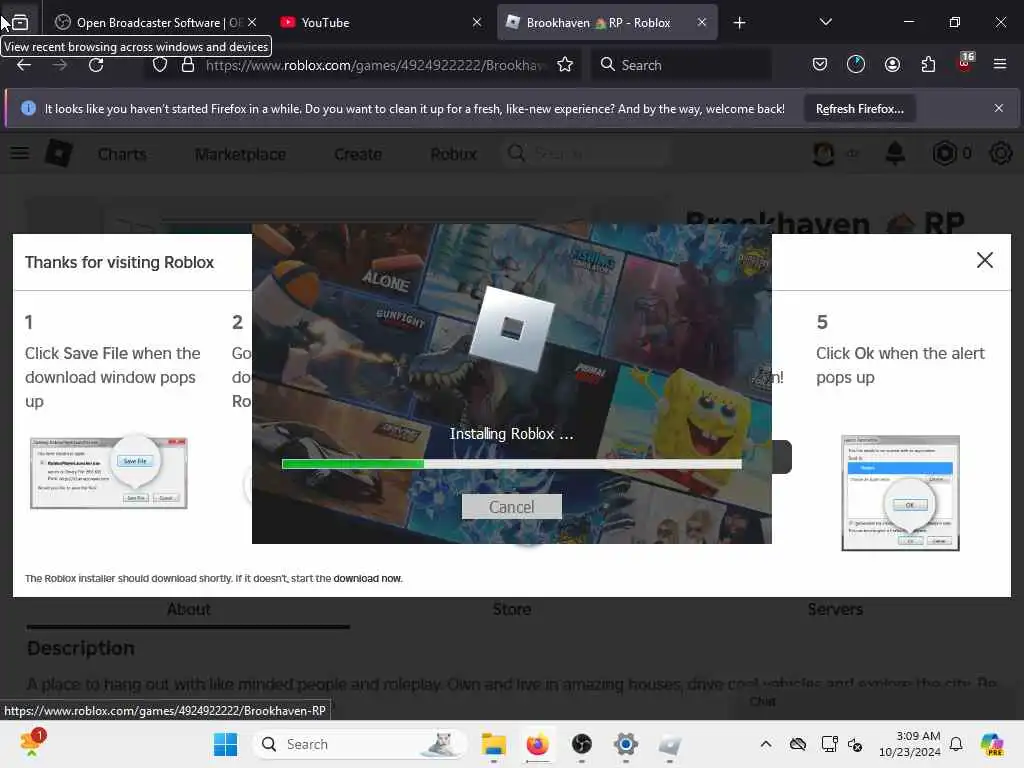
Task: Dismiss the Firefox refresh notification bar
Action: pyautogui.click(x=999, y=108)
